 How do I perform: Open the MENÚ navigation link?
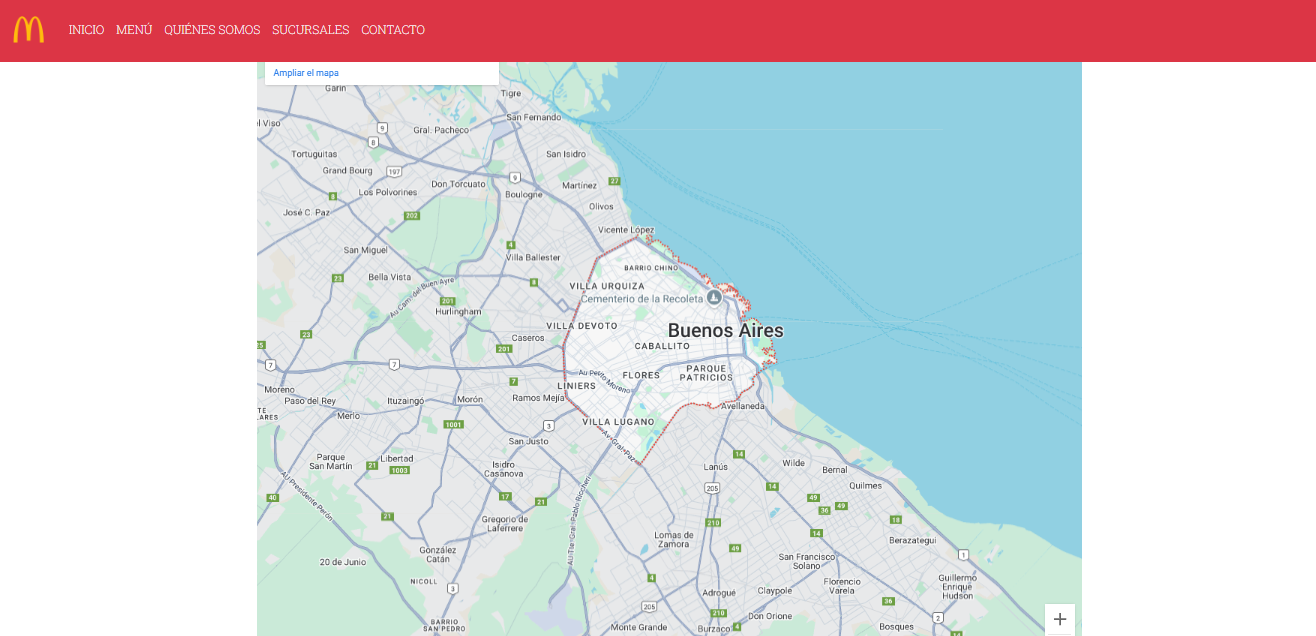134,30
